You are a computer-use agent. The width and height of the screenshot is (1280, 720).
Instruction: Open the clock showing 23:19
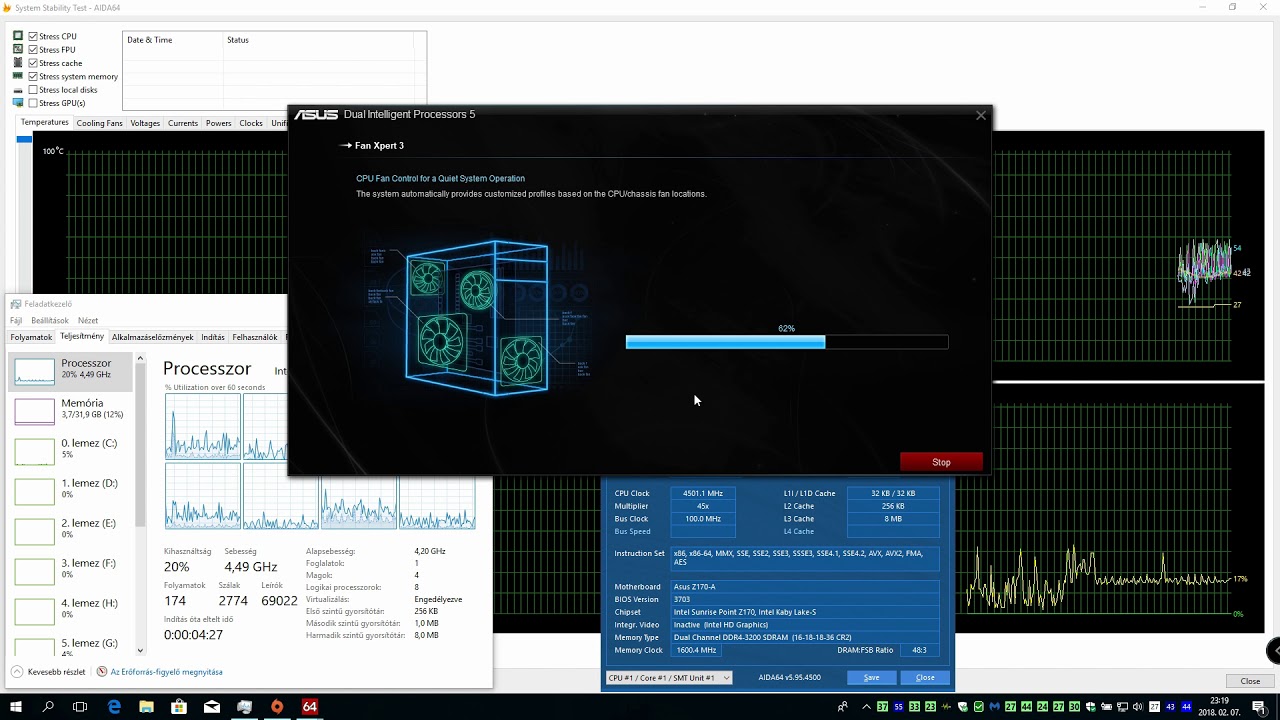(x=1218, y=707)
